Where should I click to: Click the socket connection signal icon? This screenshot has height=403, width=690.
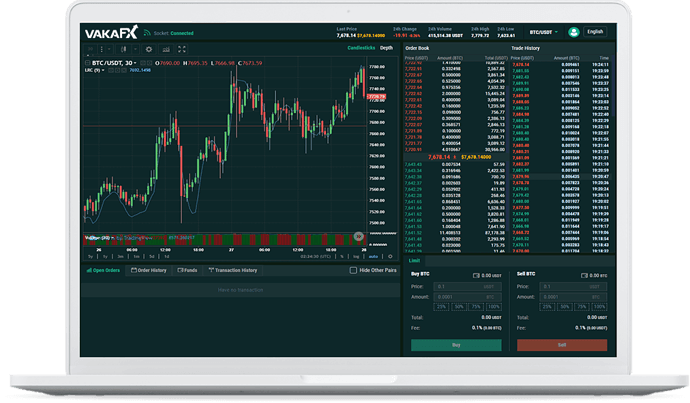tap(147, 33)
